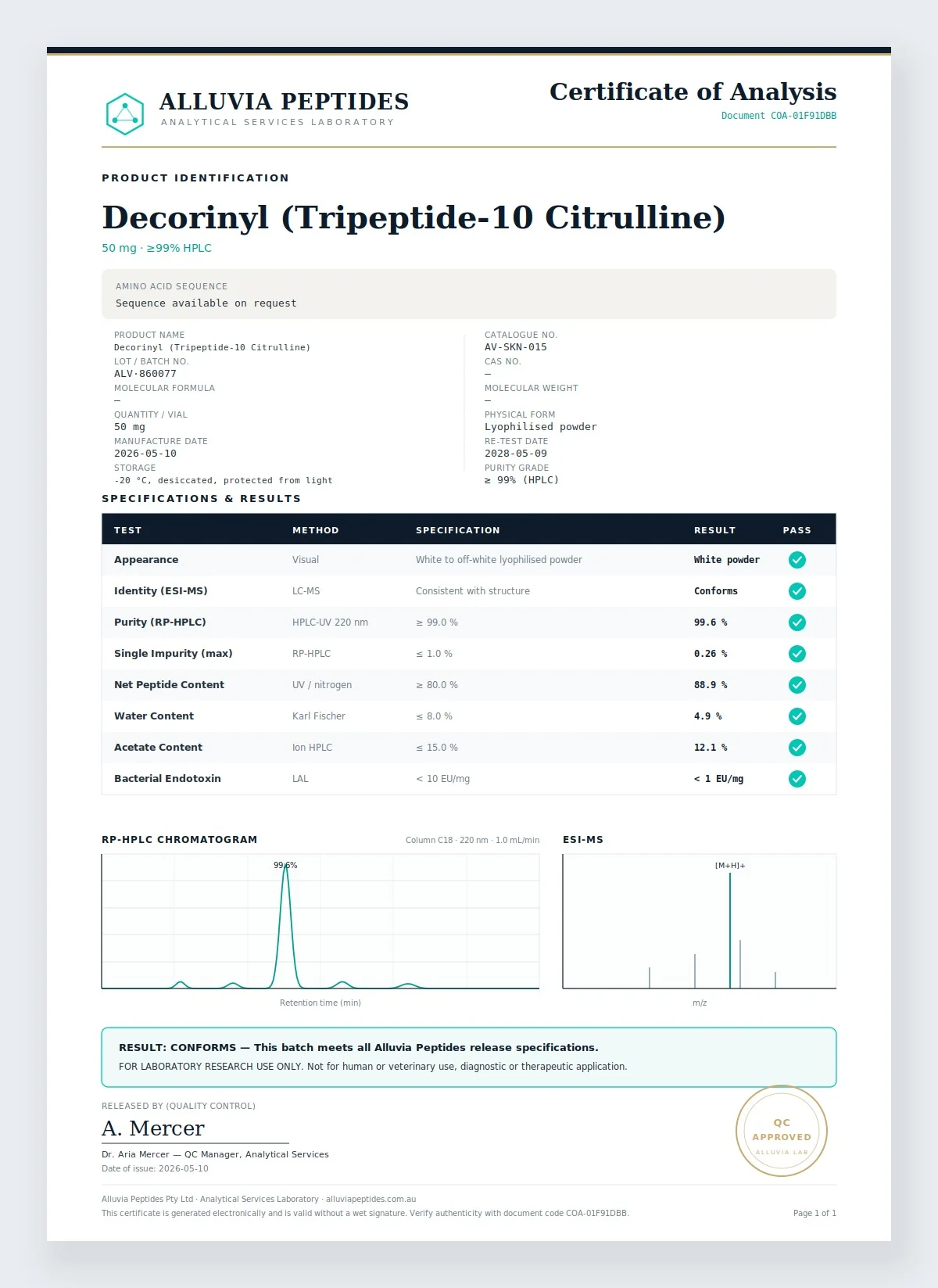Click the Acetate Content pass checkmark
938x1288 pixels.
(797, 748)
